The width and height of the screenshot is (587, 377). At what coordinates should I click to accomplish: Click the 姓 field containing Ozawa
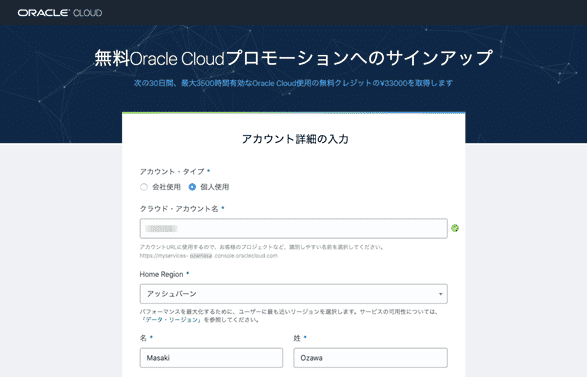tap(370, 358)
